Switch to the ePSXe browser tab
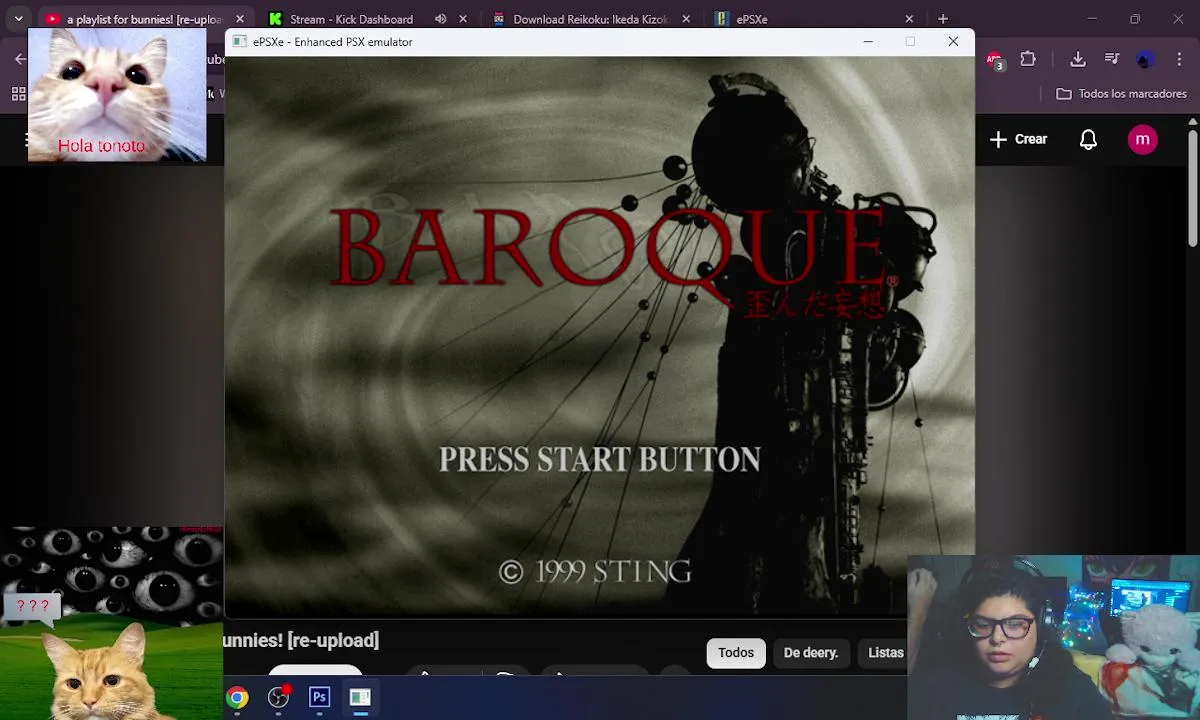The height and width of the screenshot is (720, 1200). (x=752, y=19)
